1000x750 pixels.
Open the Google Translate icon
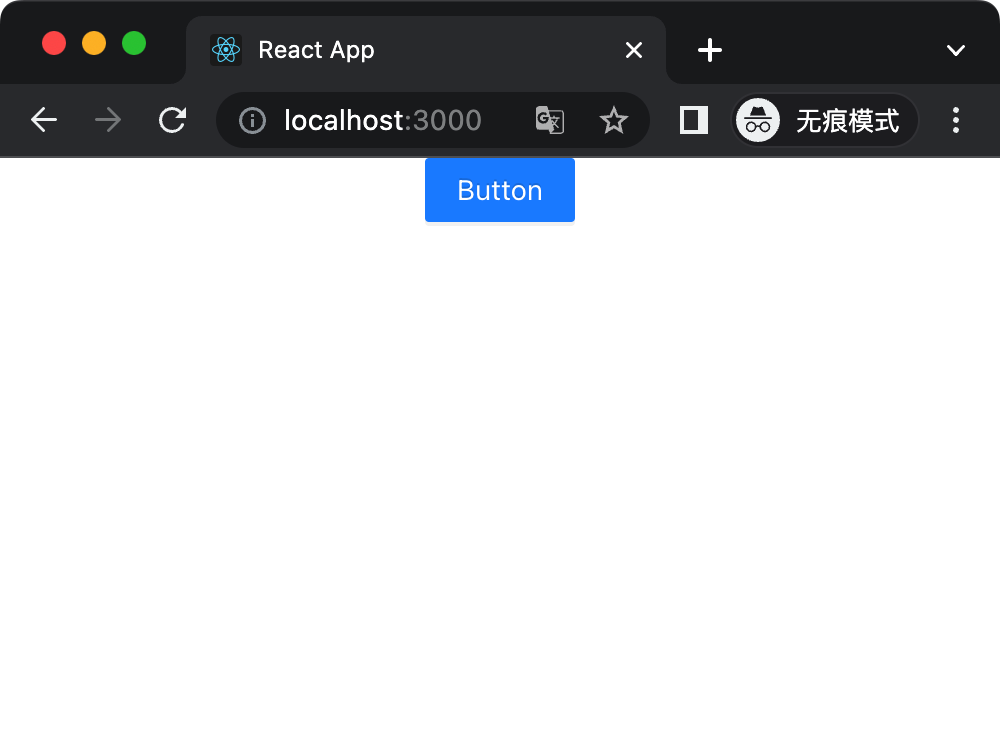pyautogui.click(x=550, y=121)
